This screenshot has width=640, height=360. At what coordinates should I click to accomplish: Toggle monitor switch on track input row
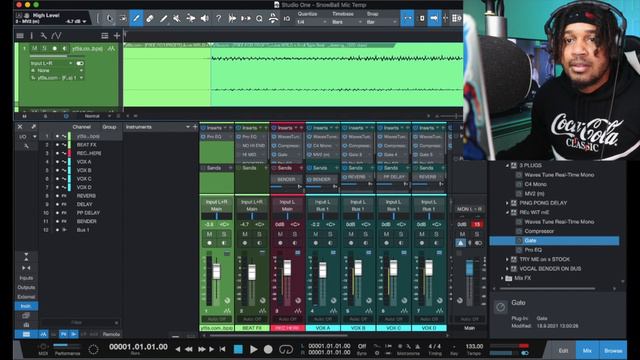[x=80, y=63]
